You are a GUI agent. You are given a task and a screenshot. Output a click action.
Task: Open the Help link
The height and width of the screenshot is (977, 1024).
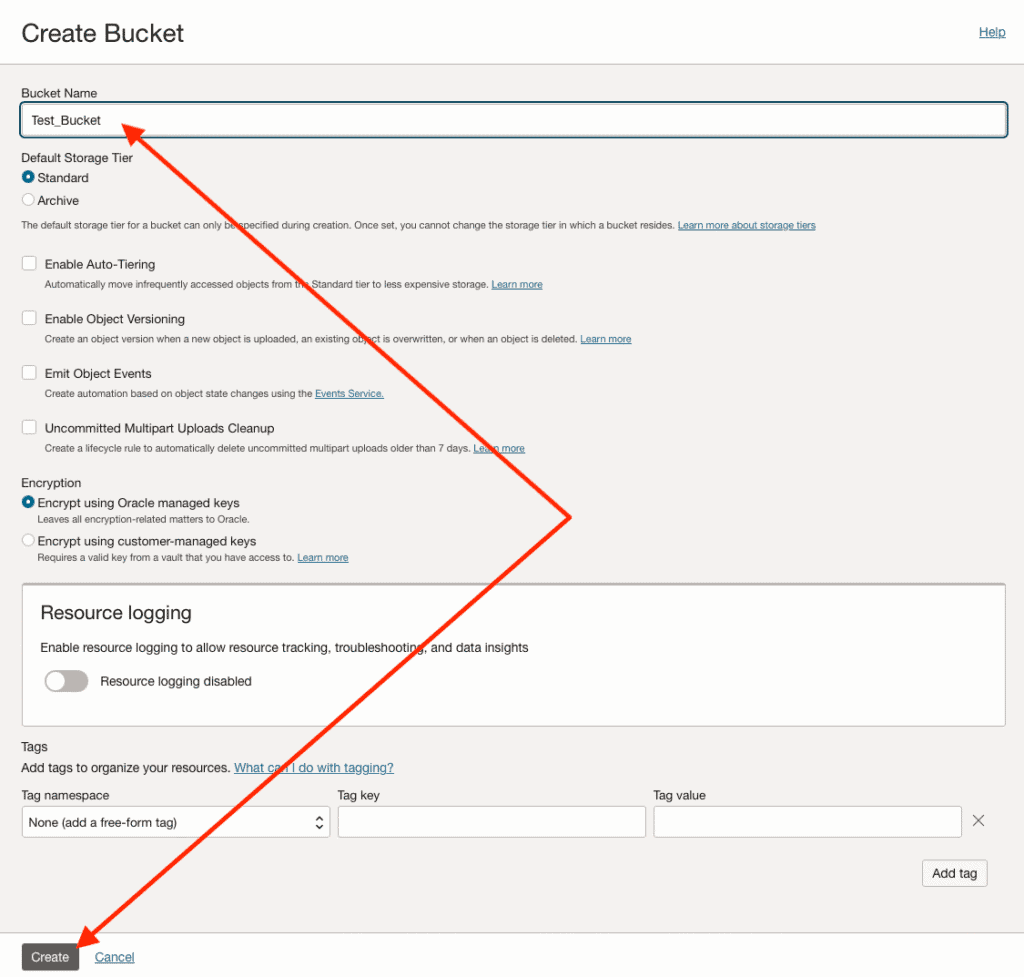pyautogui.click(x=991, y=32)
